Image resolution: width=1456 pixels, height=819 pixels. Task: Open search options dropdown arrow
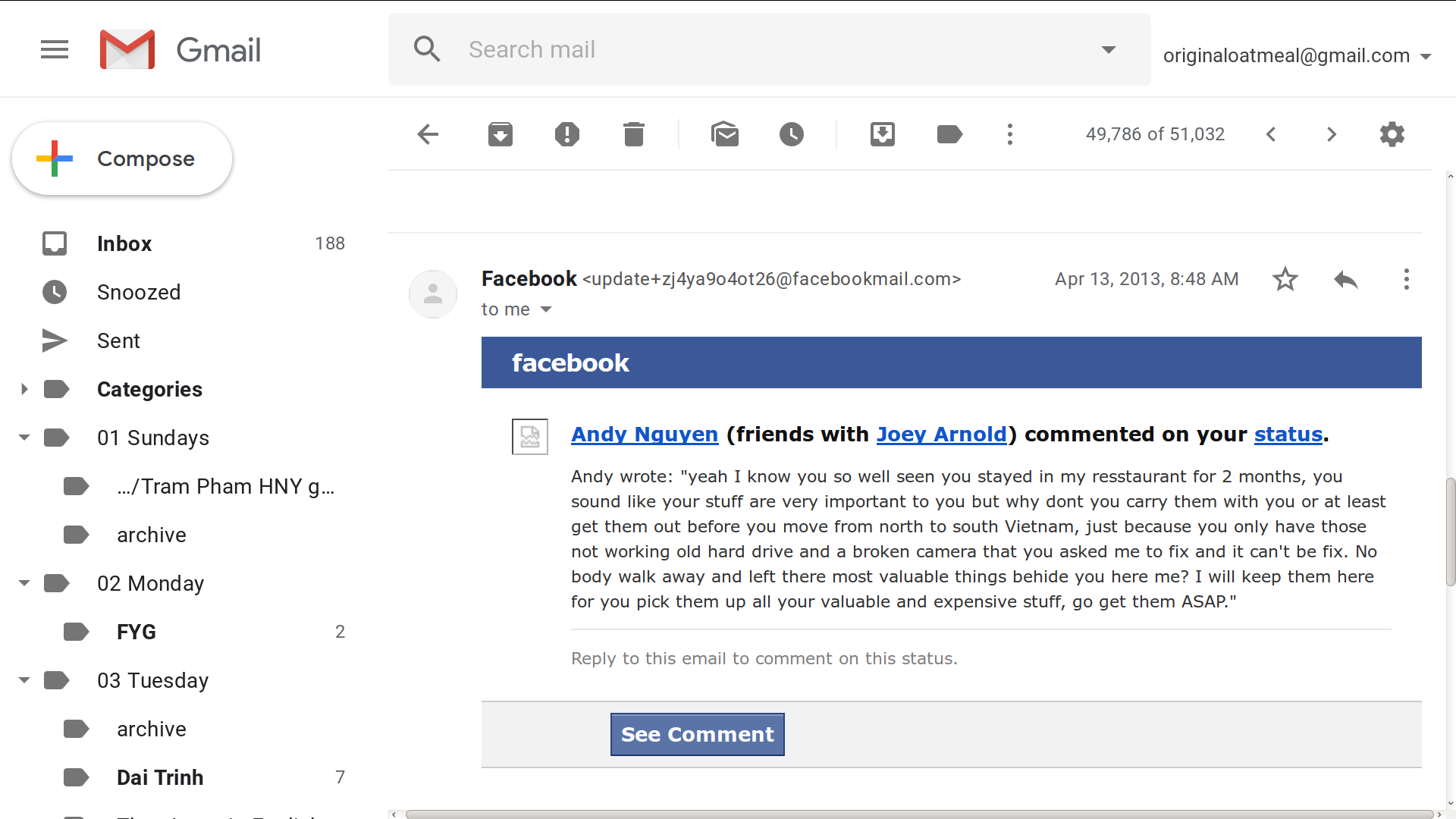(1109, 50)
